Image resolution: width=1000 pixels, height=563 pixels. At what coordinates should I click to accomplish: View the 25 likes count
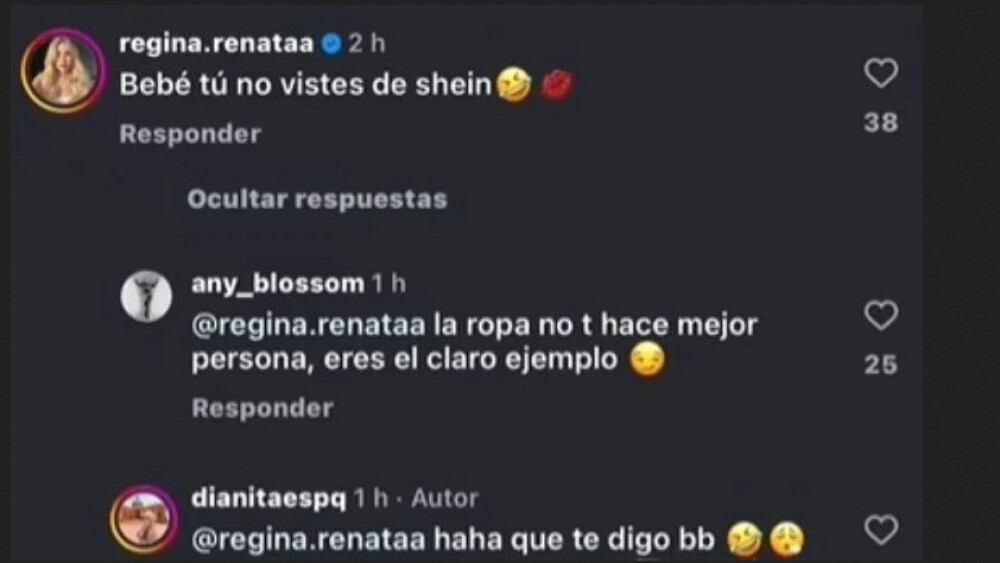[881, 365]
